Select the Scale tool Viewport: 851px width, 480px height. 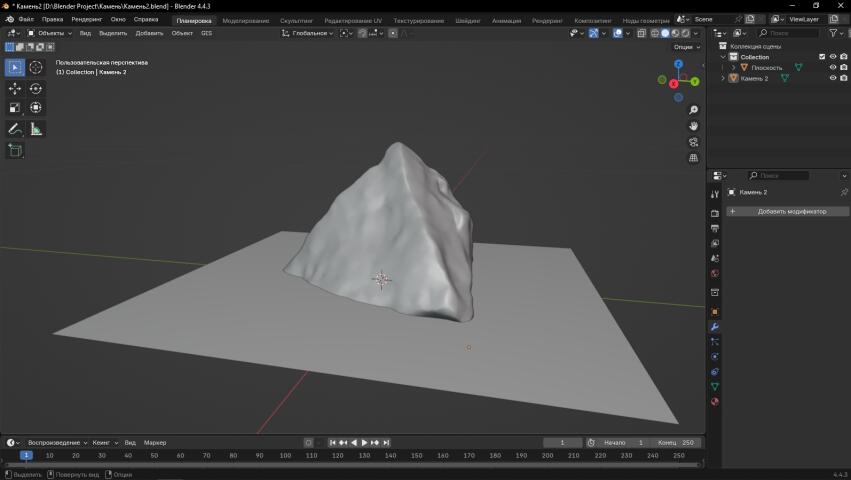(15, 108)
